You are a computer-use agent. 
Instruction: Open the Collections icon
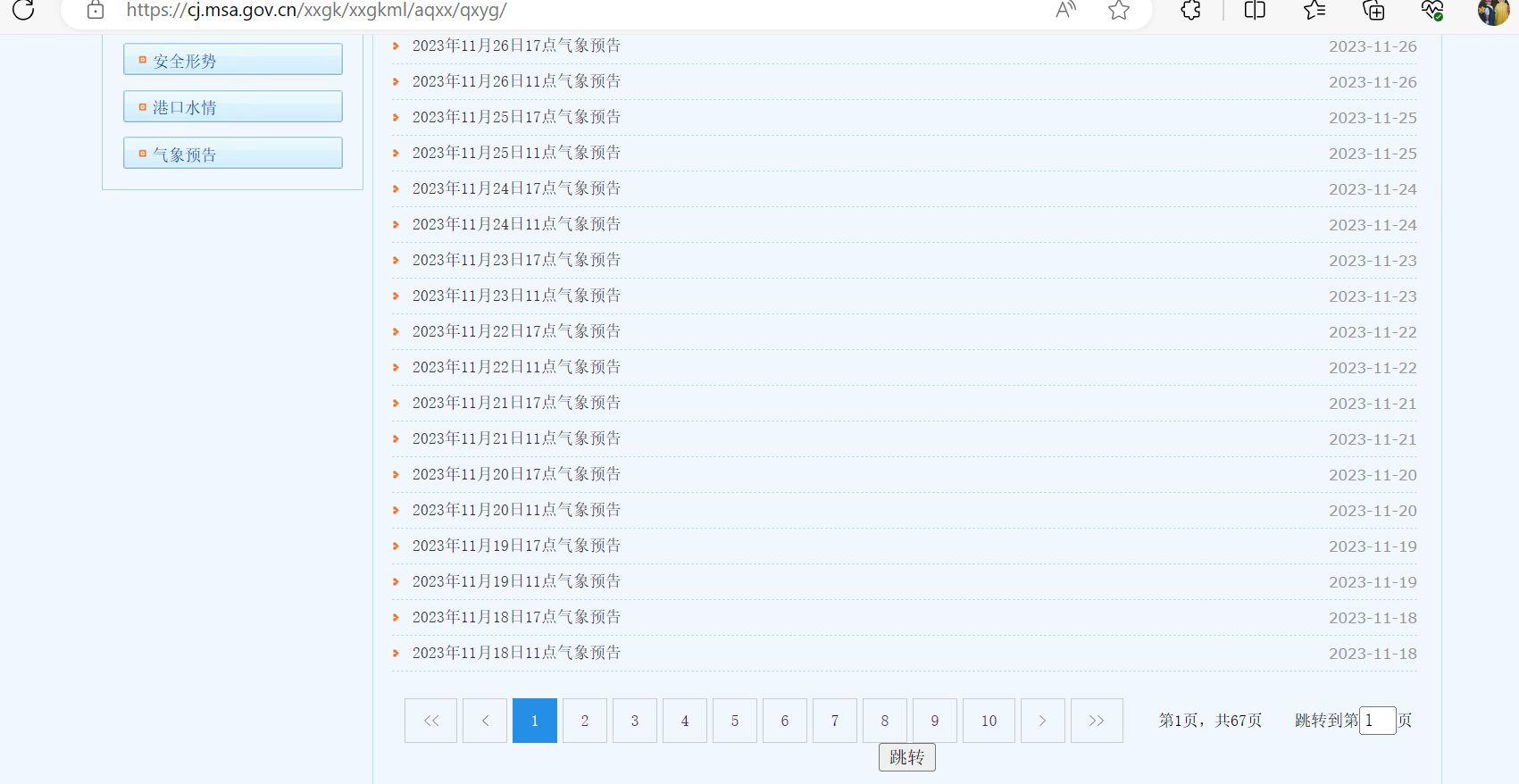1373,11
